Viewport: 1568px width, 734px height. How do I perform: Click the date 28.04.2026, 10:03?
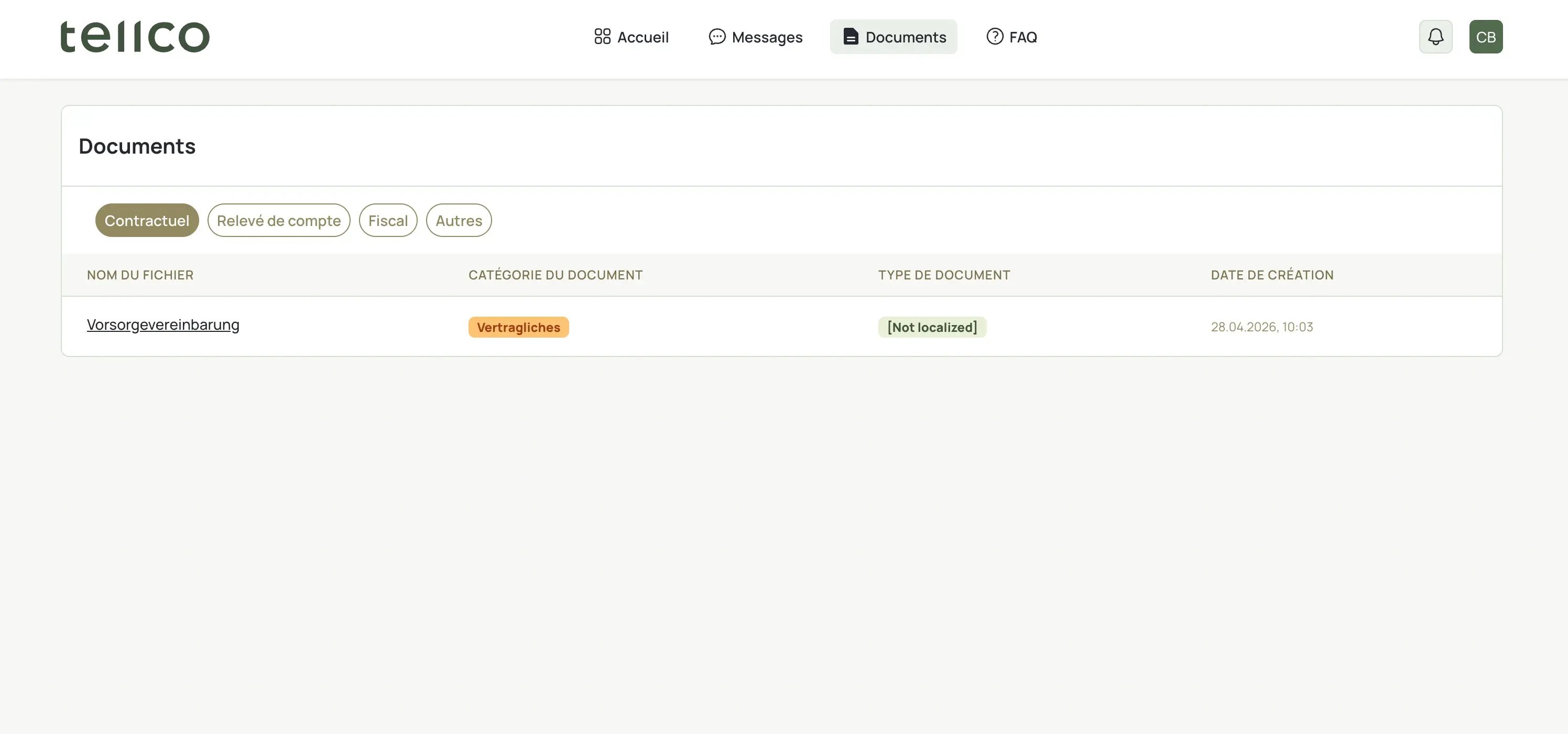[1261, 327]
